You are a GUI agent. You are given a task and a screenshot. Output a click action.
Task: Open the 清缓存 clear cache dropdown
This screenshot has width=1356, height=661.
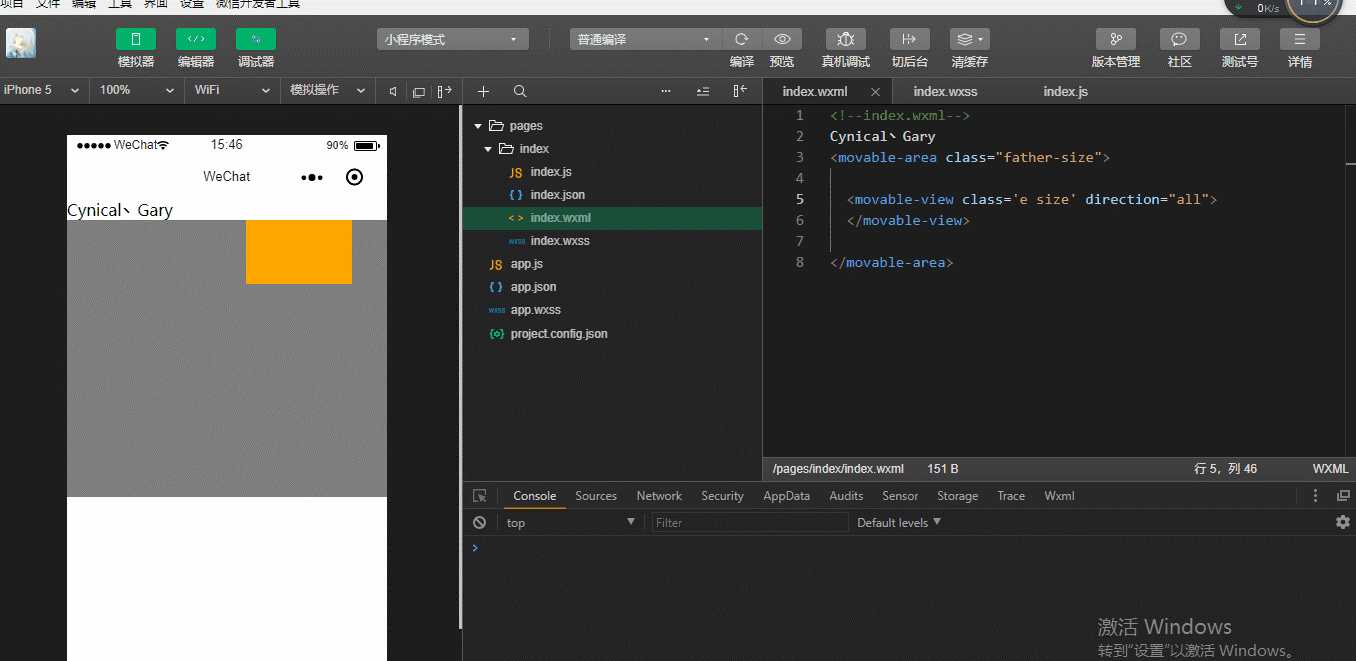pos(970,39)
